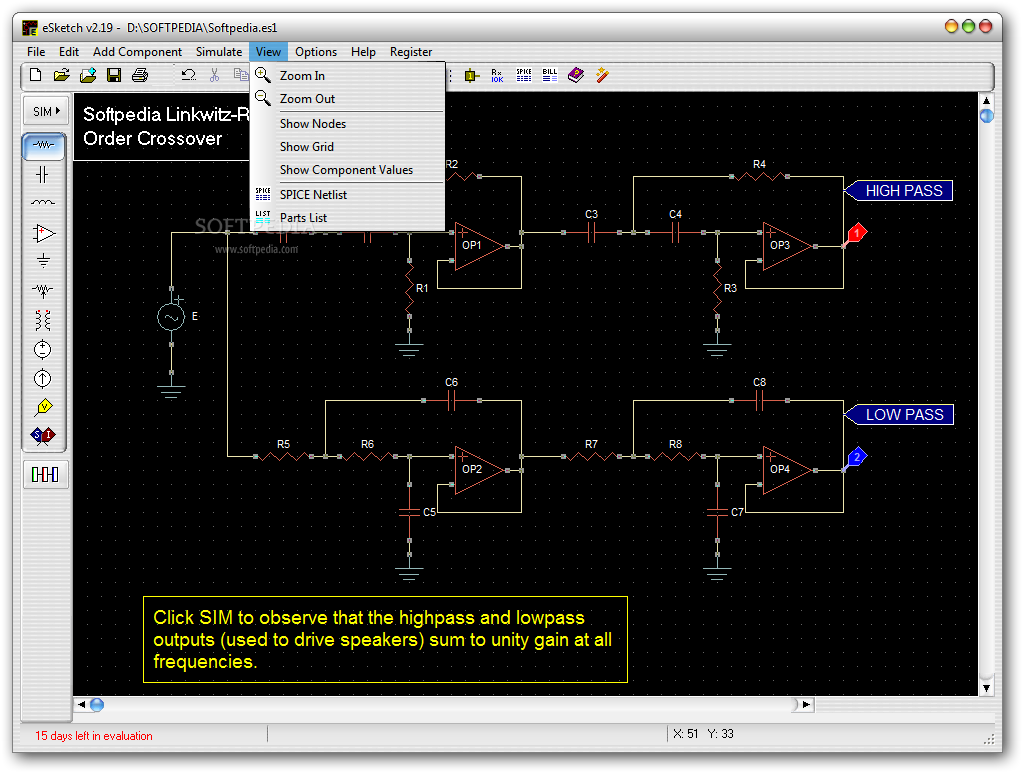The height and width of the screenshot is (773, 1023).
Task: Click the Cut scissors icon
Action: [215, 75]
